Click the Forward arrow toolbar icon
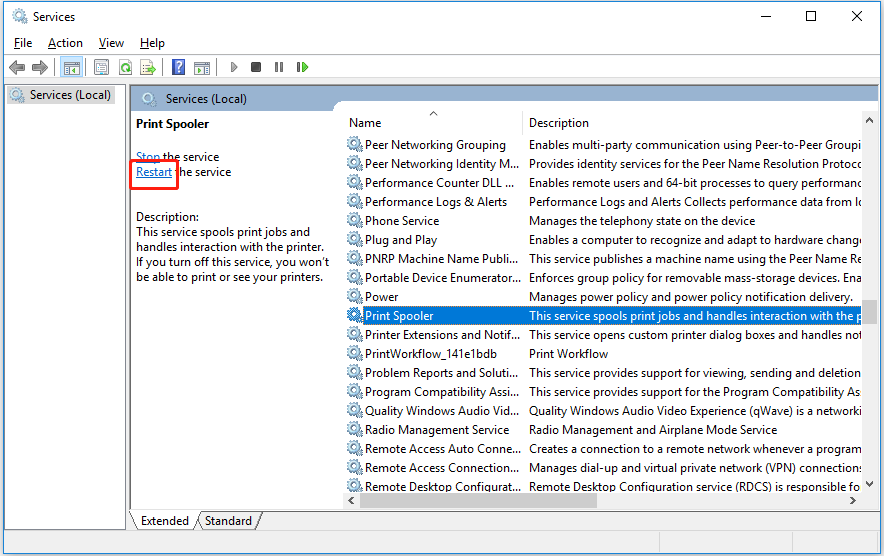The width and height of the screenshot is (884, 556). 39,68
